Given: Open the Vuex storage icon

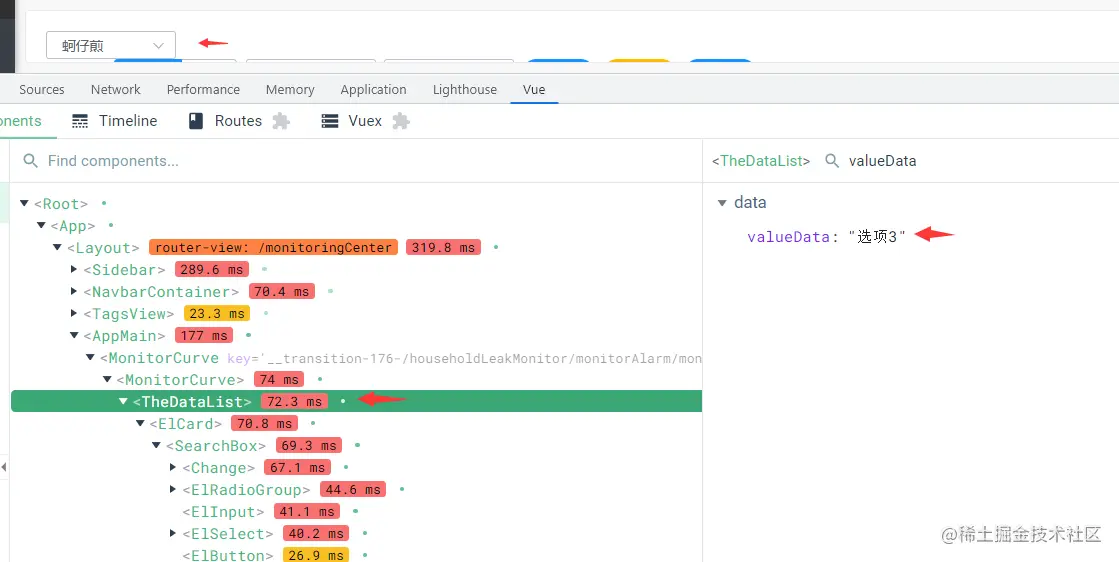Looking at the screenshot, I should [x=330, y=121].
